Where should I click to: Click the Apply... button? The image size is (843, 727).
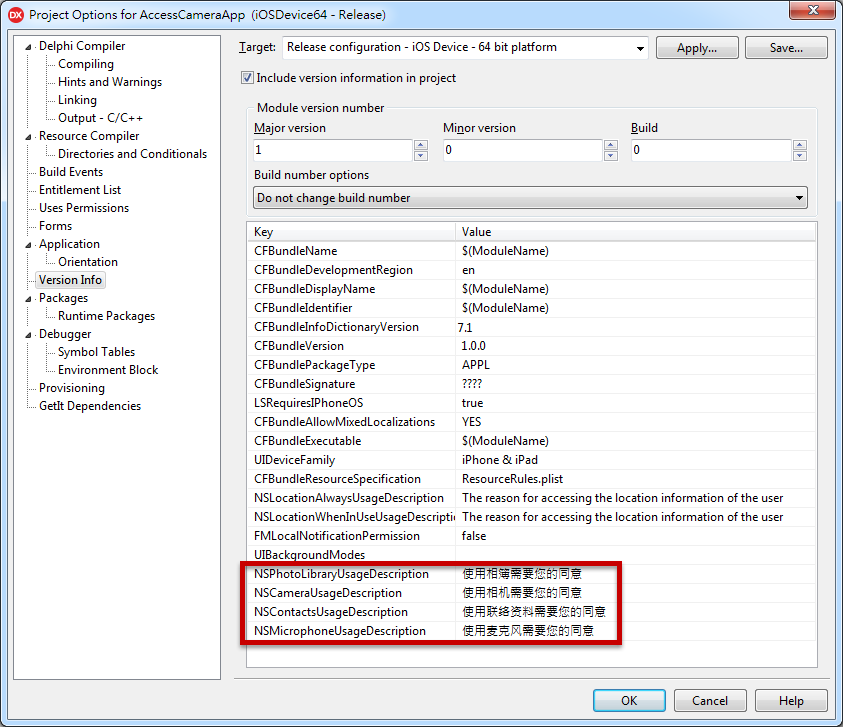[x=697, y=48]
